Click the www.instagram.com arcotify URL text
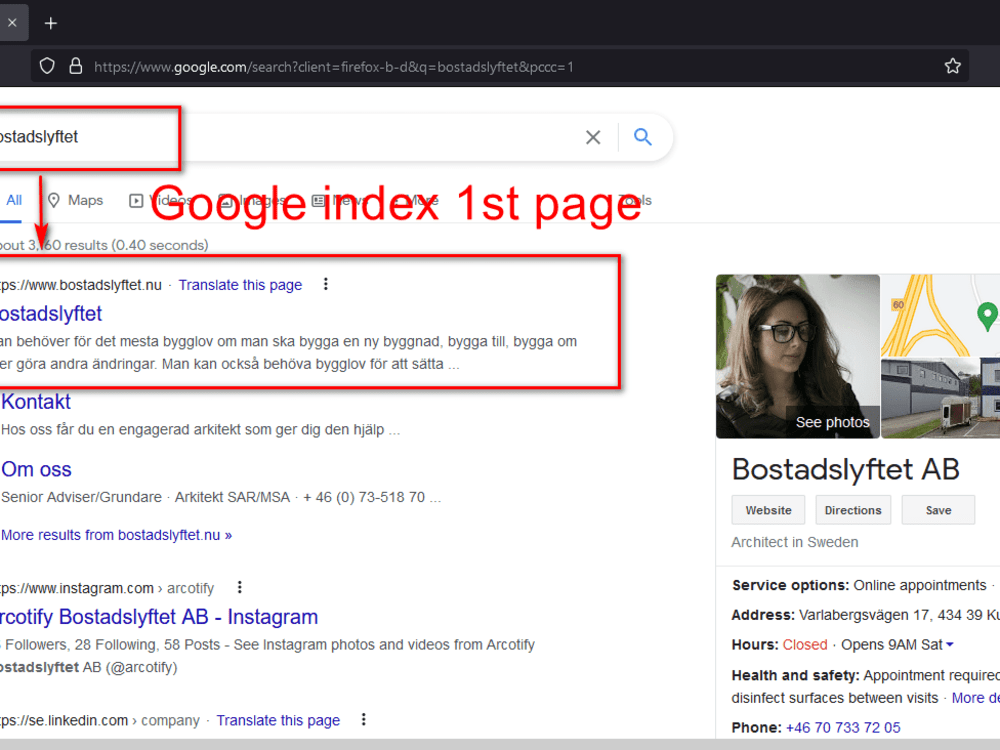The height and width of the screenshot is (750, 1000). [107, 588]
